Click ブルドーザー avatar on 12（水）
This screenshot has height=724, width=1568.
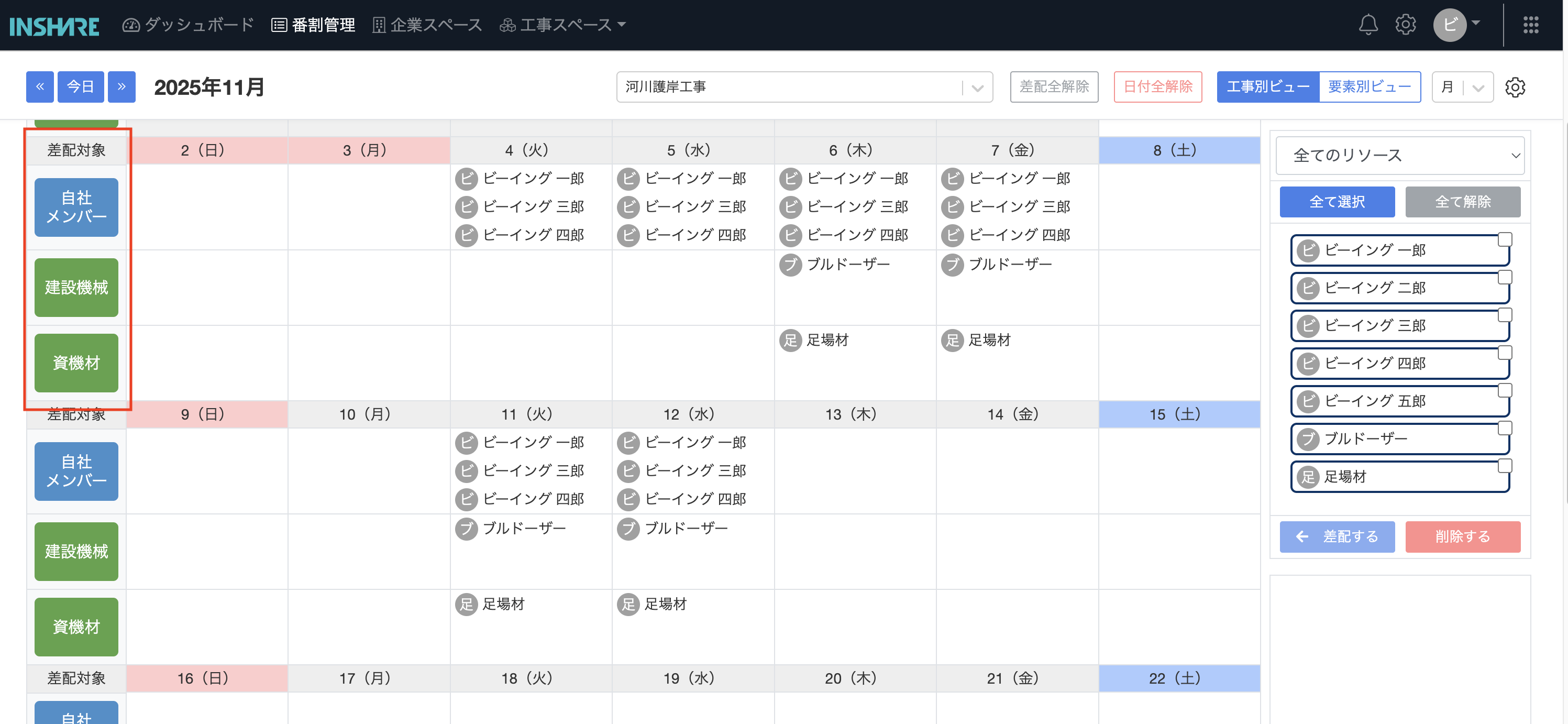click(628, 529)
